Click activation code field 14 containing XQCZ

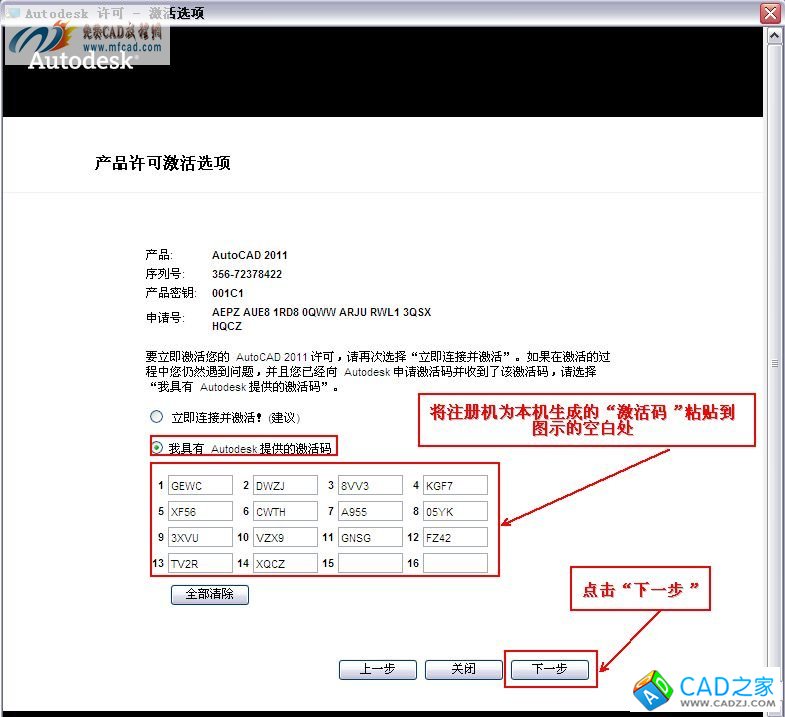tap(284, 564)
